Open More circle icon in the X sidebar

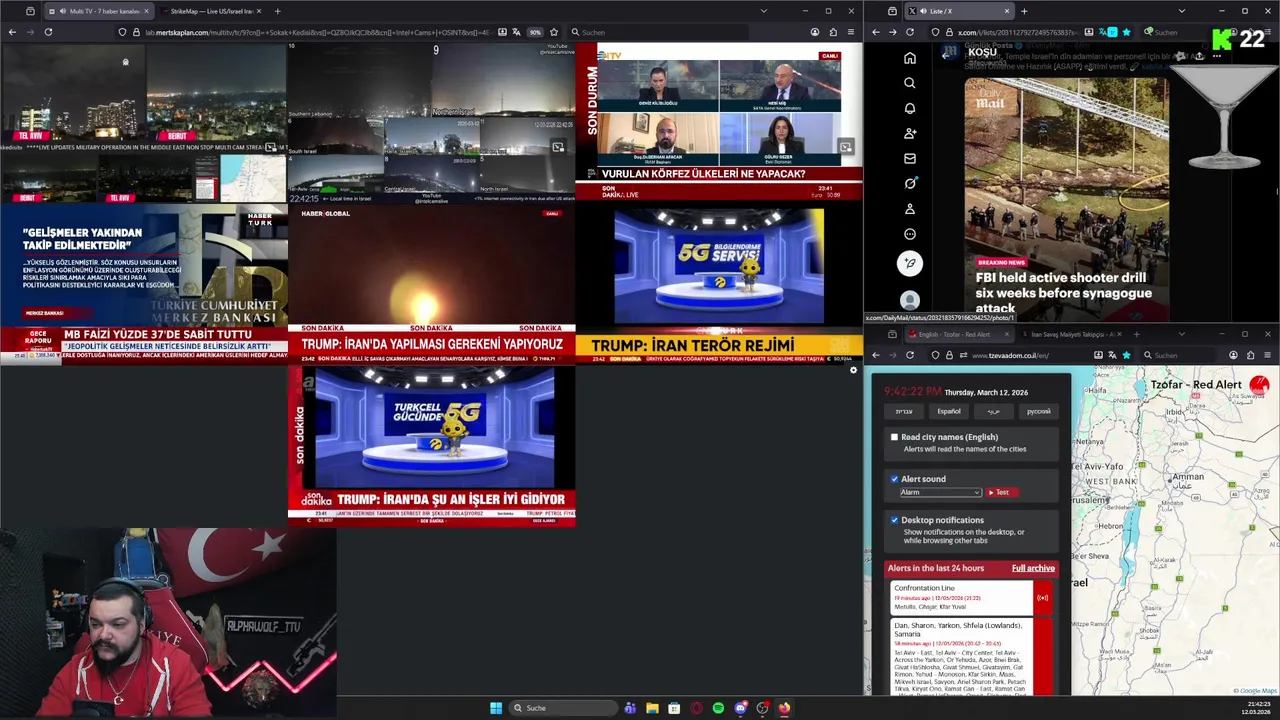(x=909, y=234)
